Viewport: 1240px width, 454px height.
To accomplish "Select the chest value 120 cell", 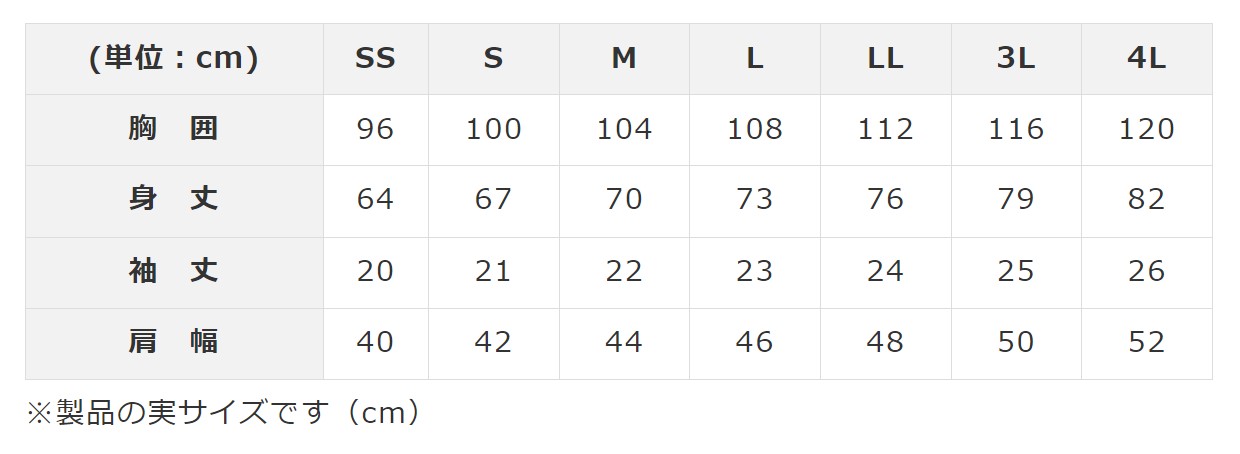I will click(1146, 129).
